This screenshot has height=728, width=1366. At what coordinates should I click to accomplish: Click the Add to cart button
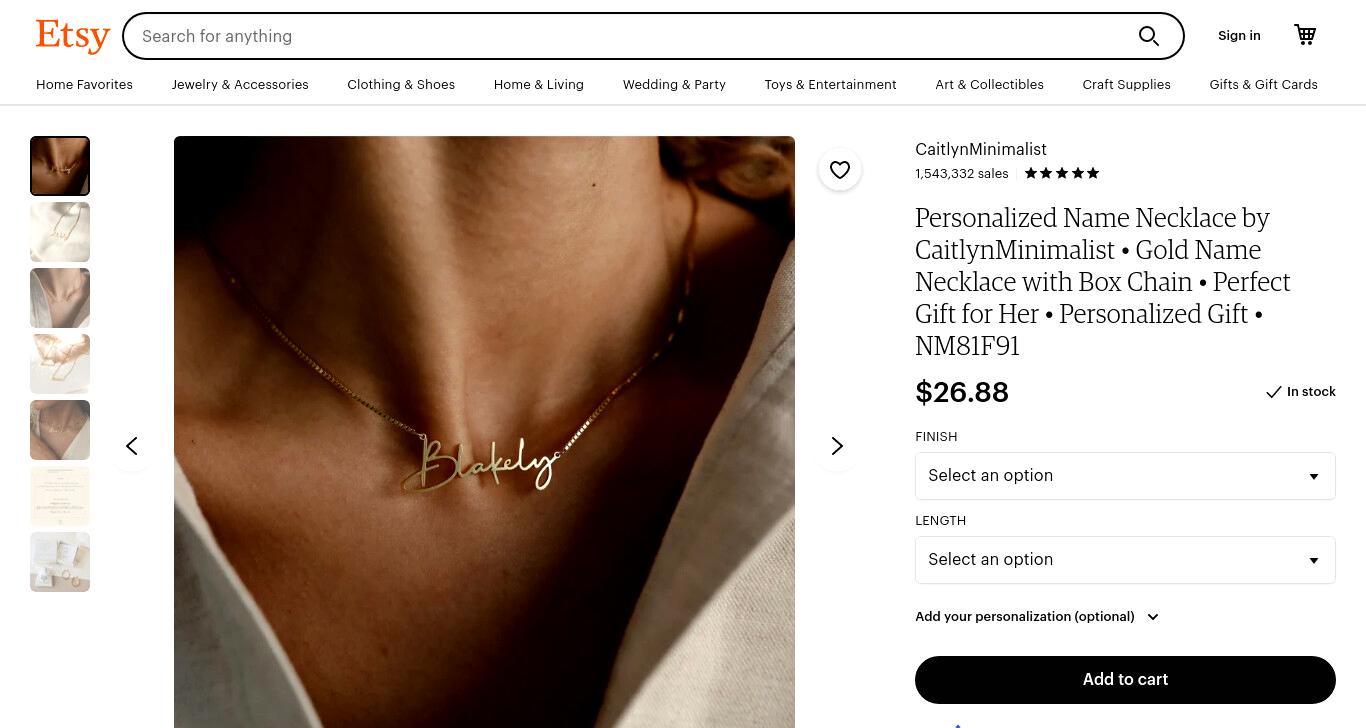(x=1125, y=680)
